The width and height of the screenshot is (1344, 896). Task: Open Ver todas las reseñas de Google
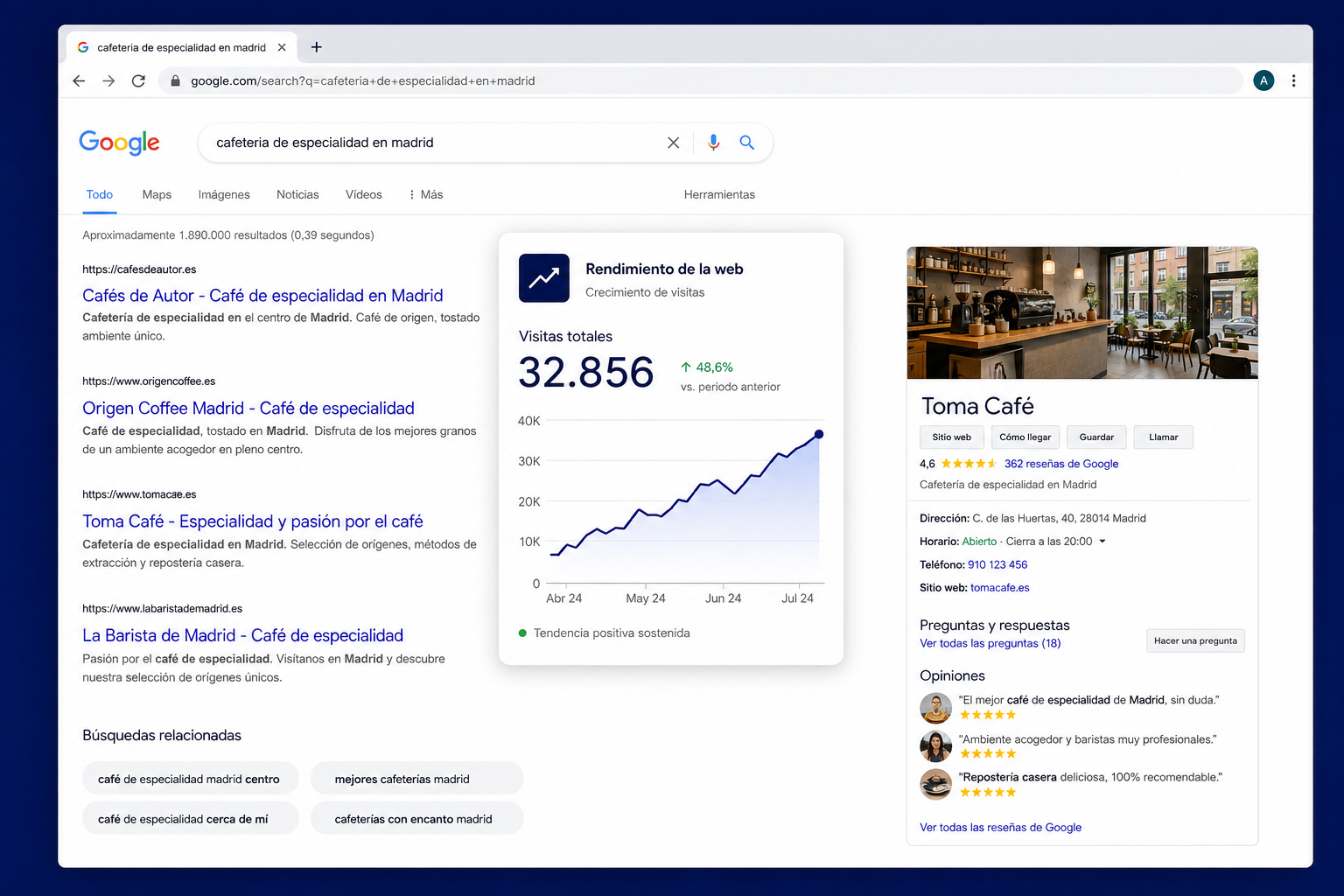tap(1000, 827)
